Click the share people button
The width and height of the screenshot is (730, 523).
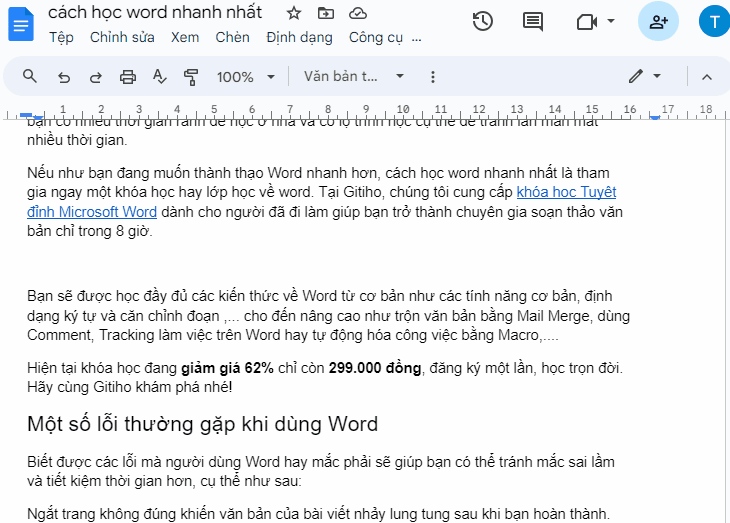(658, 21)
